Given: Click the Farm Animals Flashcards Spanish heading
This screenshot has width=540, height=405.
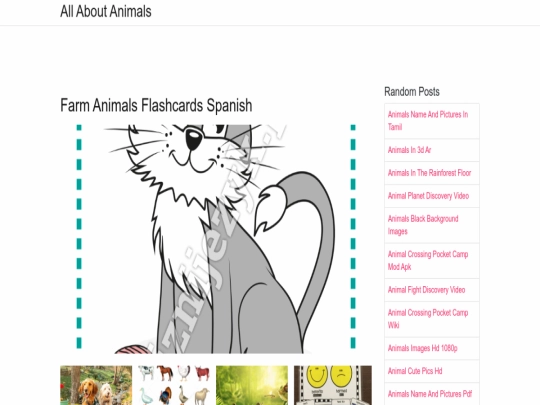Looking at the screenshot, I should [x=156, y=105].
